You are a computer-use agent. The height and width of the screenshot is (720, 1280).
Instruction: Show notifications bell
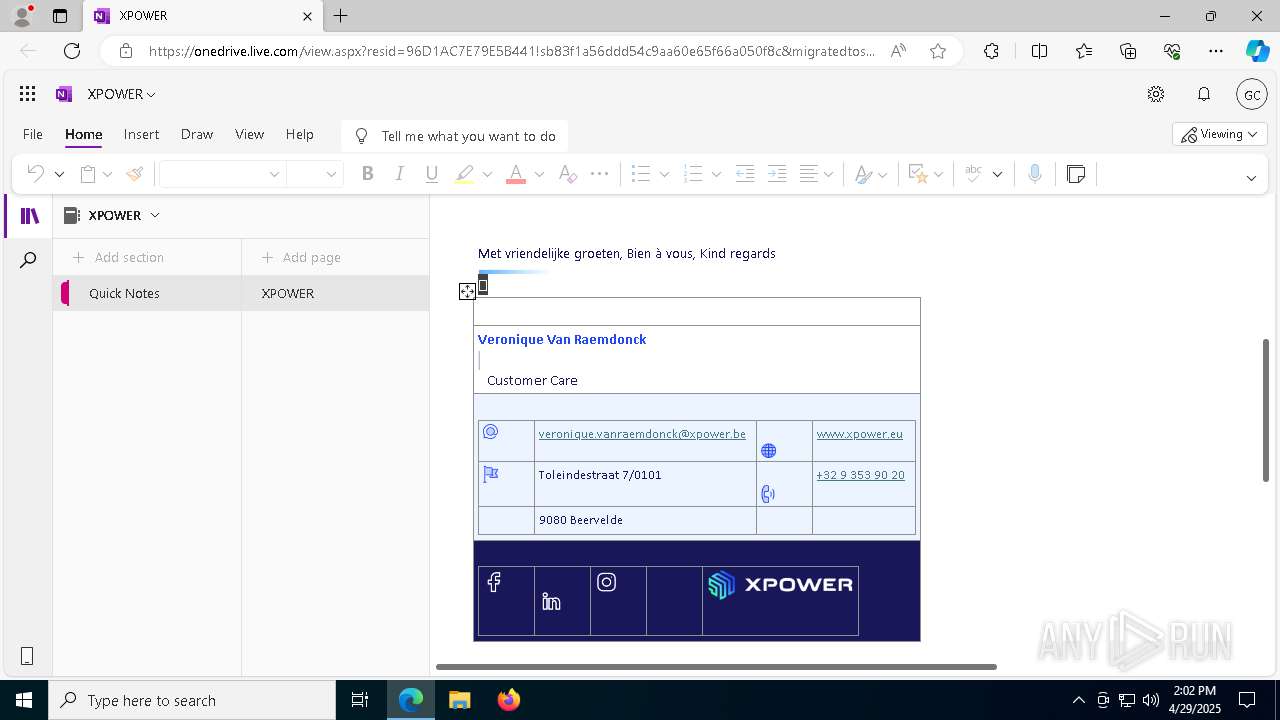pyautogui.click(x=1204, y=94)
